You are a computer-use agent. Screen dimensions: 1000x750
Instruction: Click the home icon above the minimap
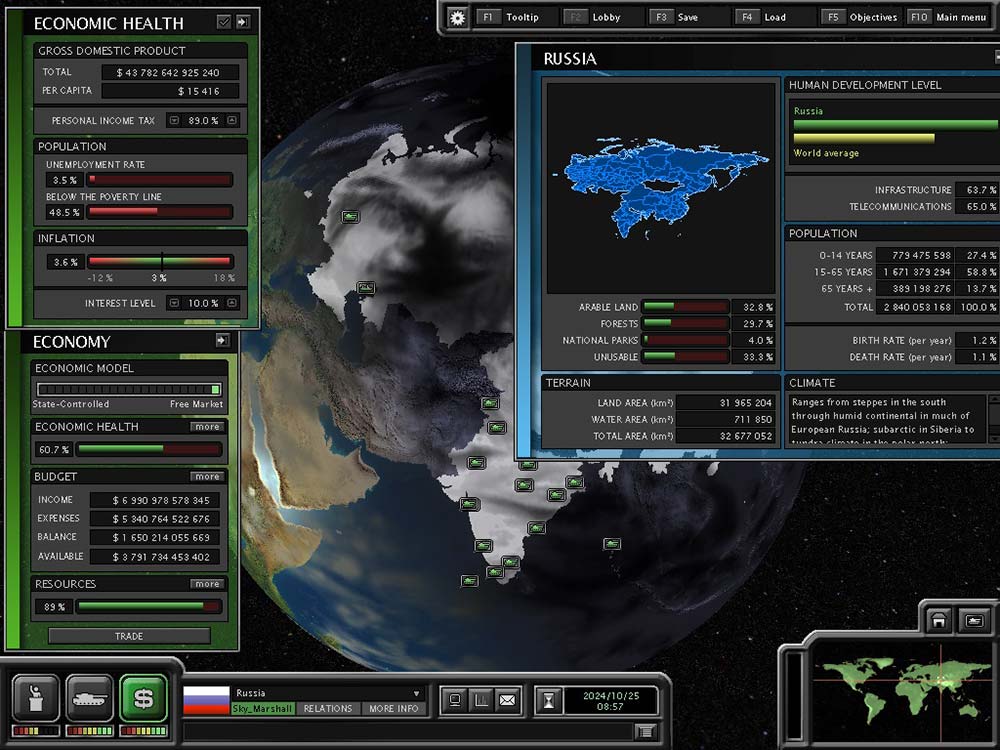click(939, 621)
